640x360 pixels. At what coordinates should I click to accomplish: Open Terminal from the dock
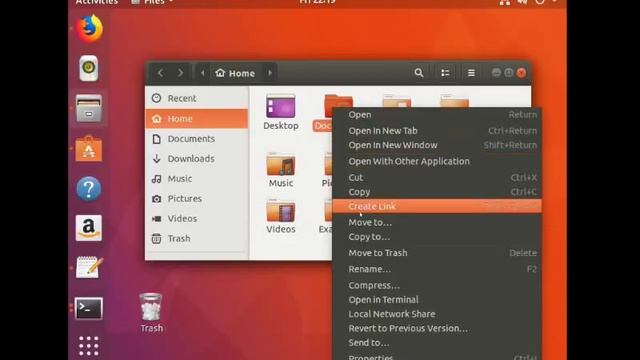pyautogui.click(x=89, y=308)
